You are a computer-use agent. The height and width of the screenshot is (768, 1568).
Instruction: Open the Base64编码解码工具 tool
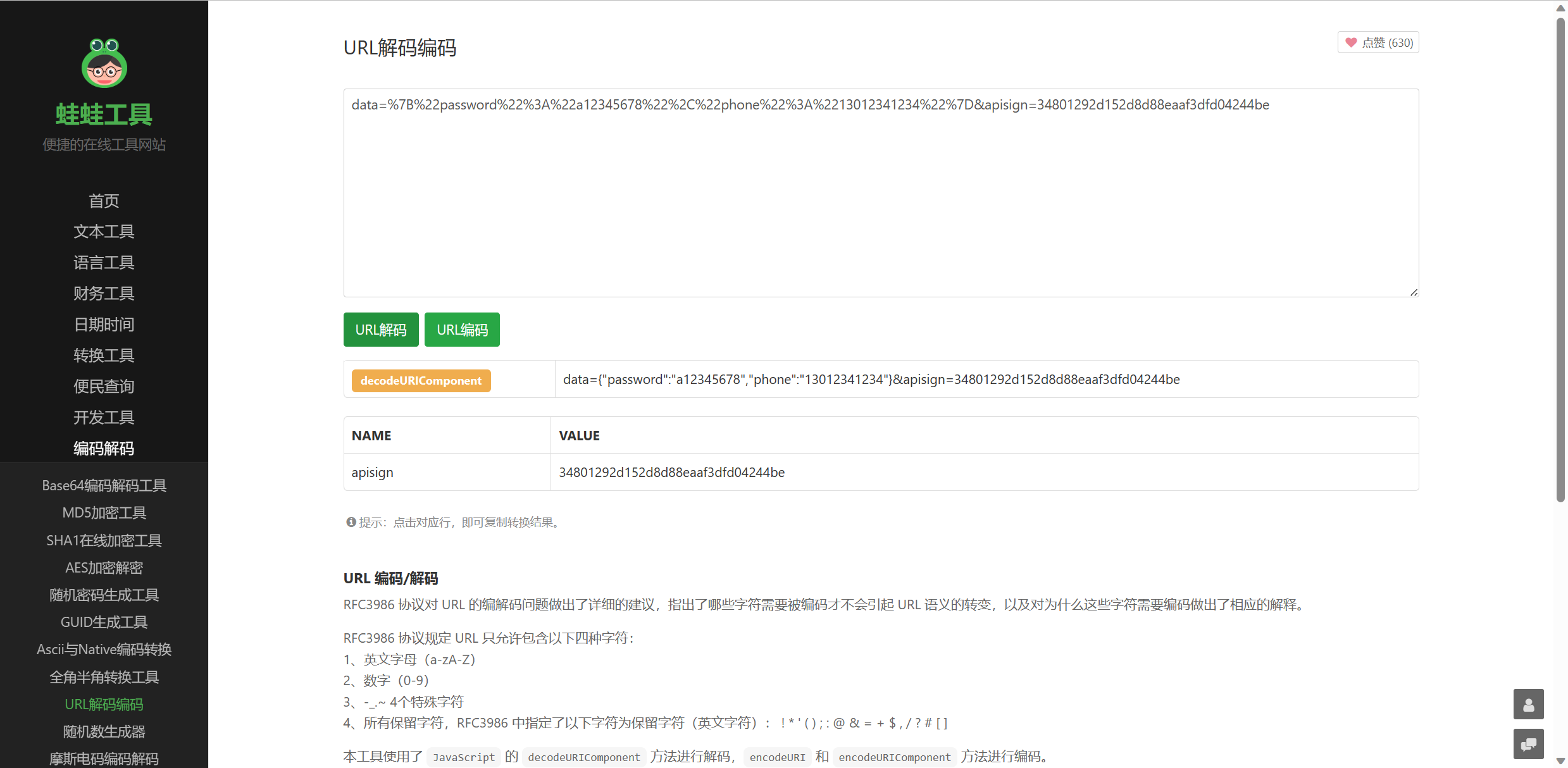point(104,485)
